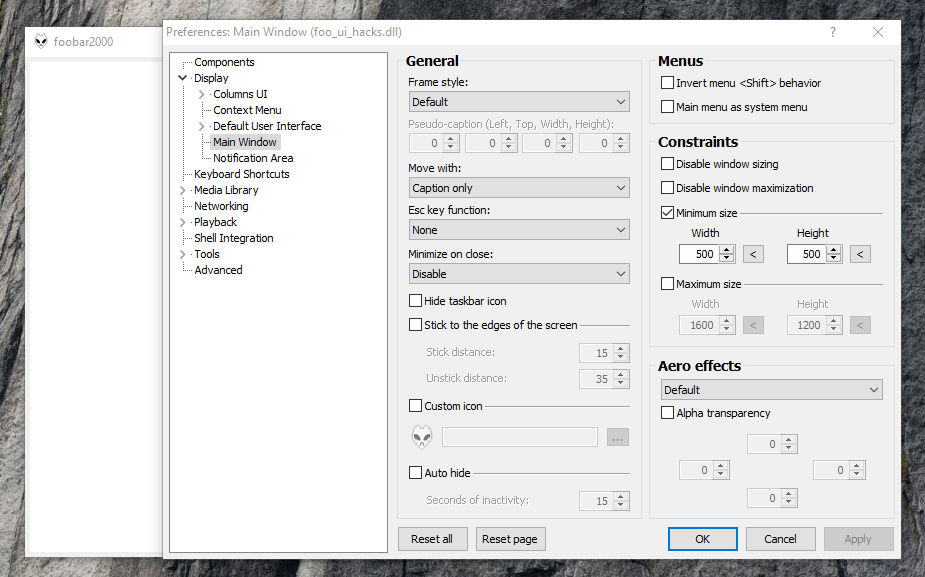
Task: Select Context Menu in the tree
Action: [247, 110]
